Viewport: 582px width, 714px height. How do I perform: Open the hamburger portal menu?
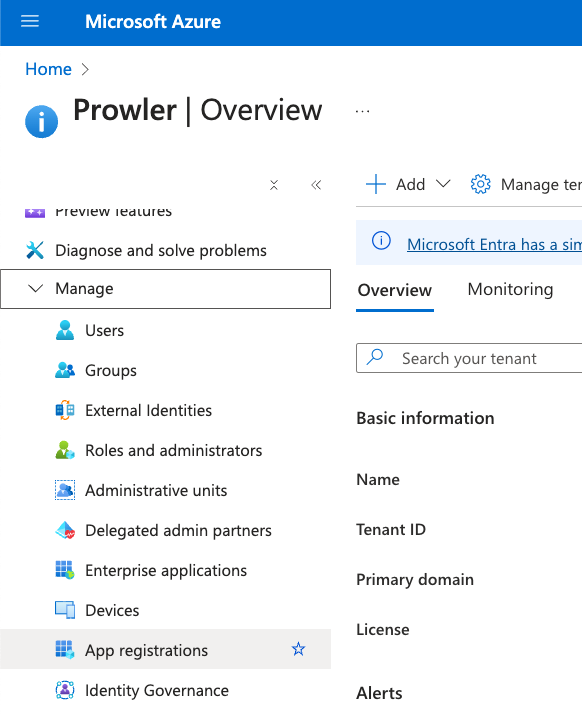[x=30, y=21]
